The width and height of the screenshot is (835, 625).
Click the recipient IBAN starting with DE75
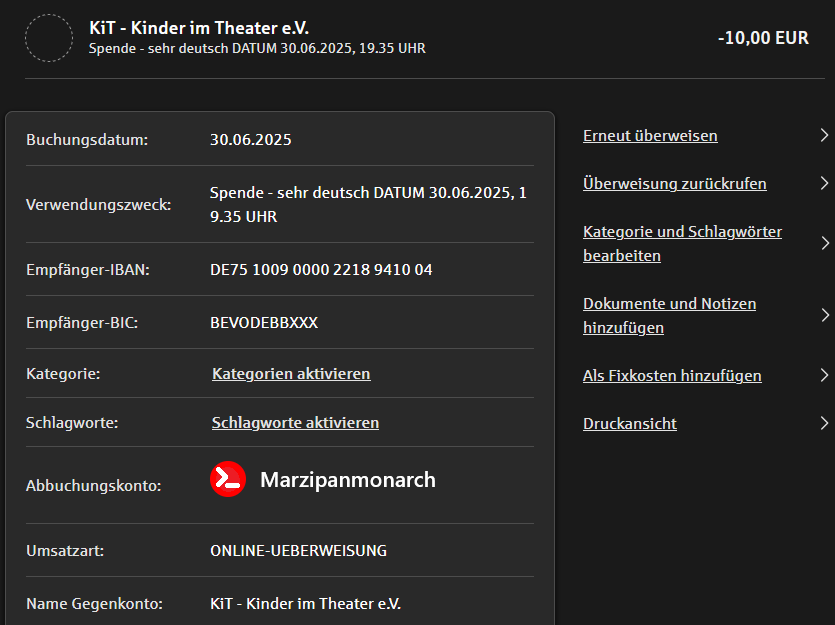point(321,270)
